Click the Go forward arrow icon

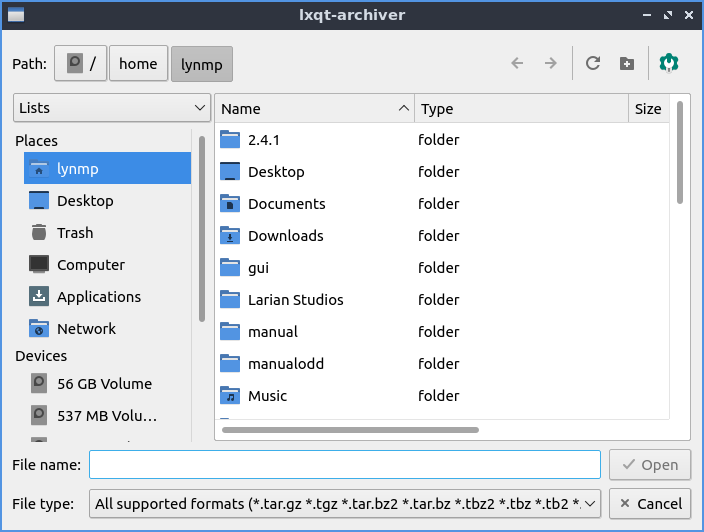(x=550, y=63)
